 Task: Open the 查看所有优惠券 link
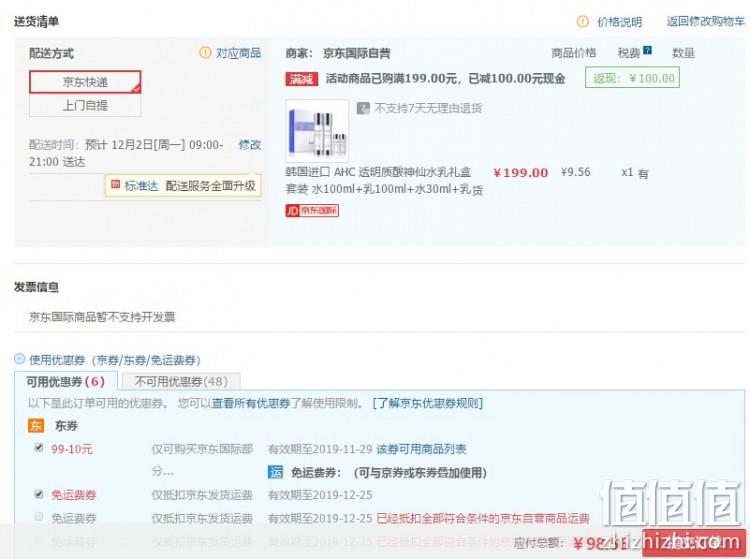(251, 403)
